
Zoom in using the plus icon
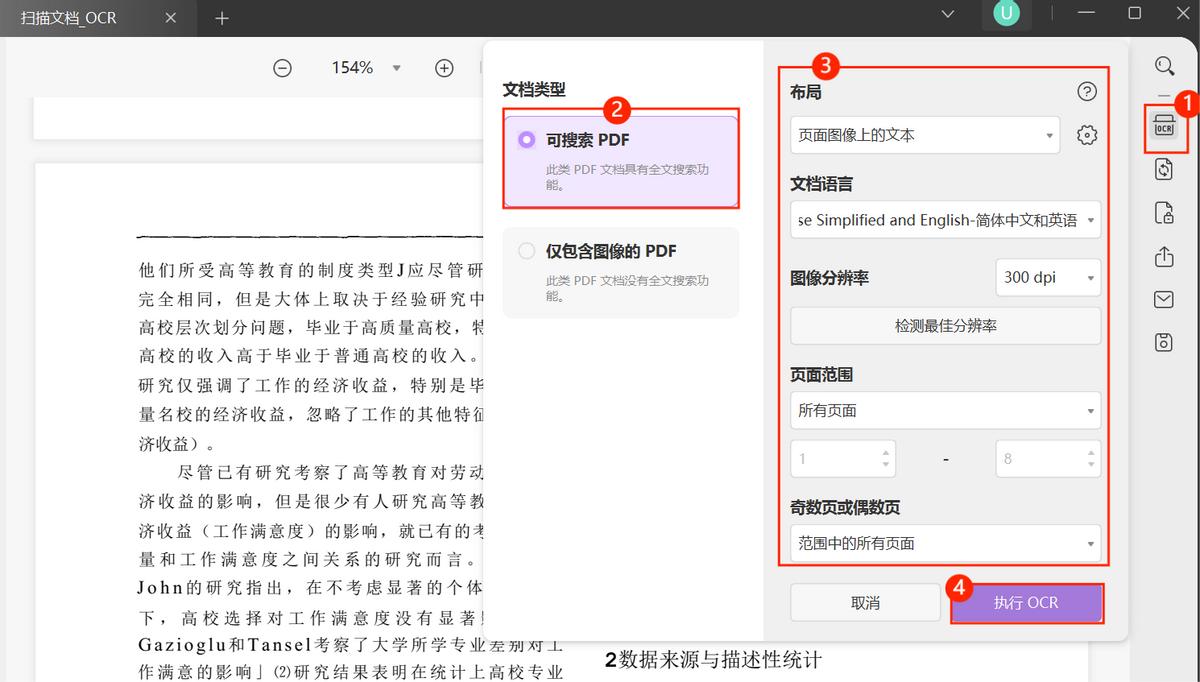pyautogui.click(x=444, y=67)
